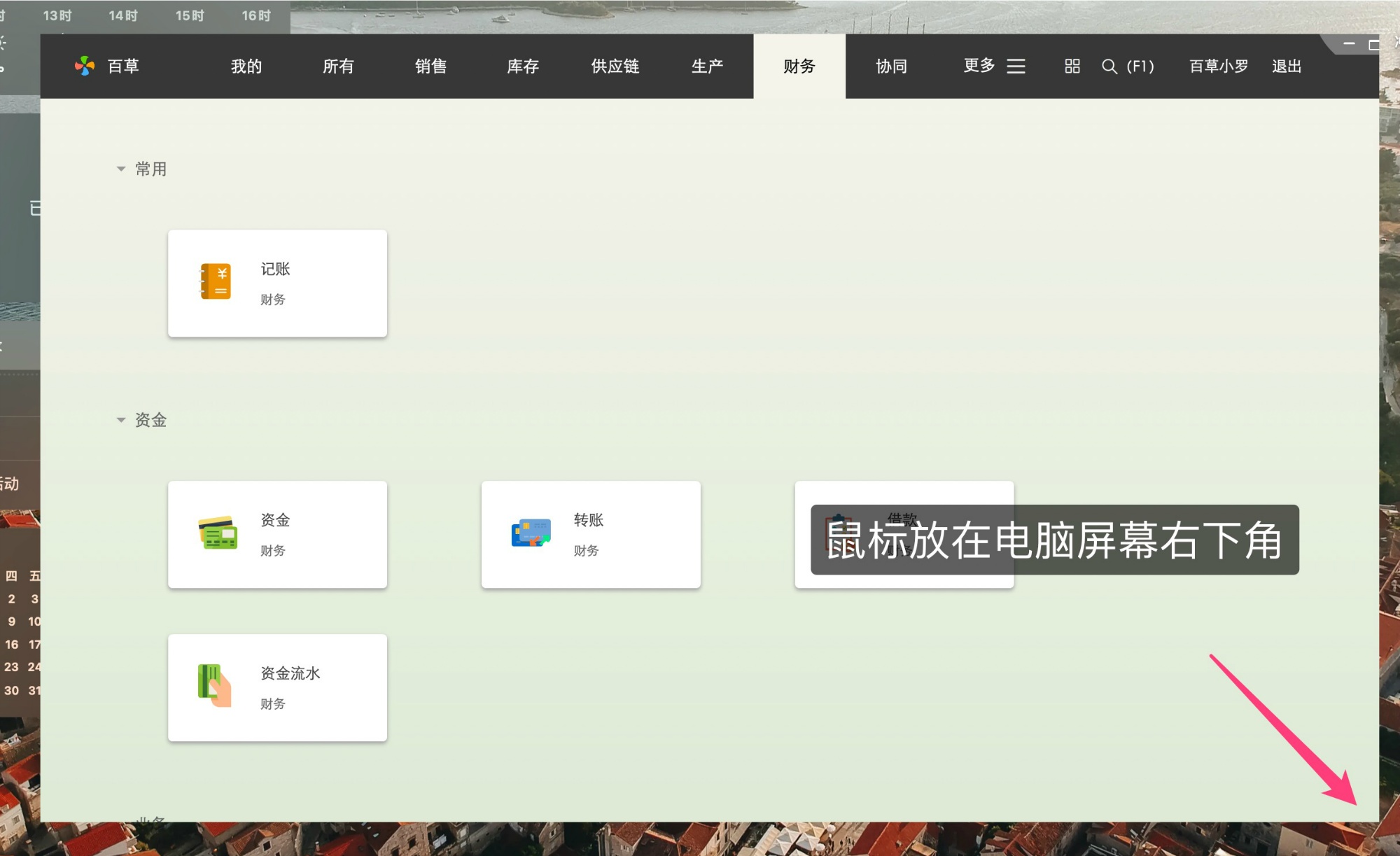
Task: Click the four-square grid view icon
Action: 1072,66
